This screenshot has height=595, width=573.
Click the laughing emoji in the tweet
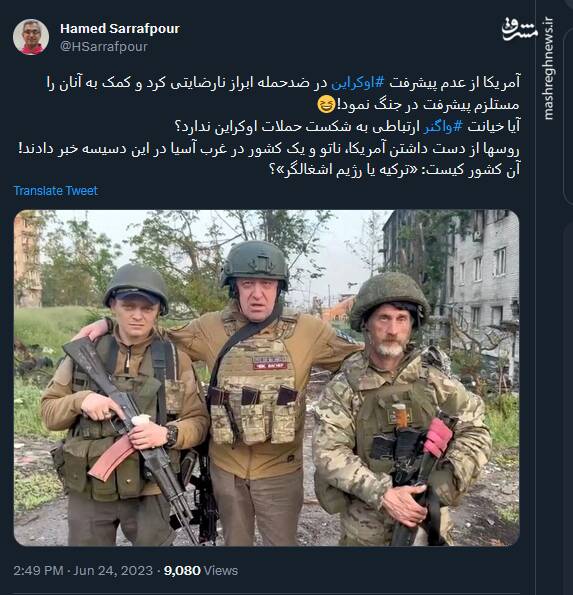326,104
